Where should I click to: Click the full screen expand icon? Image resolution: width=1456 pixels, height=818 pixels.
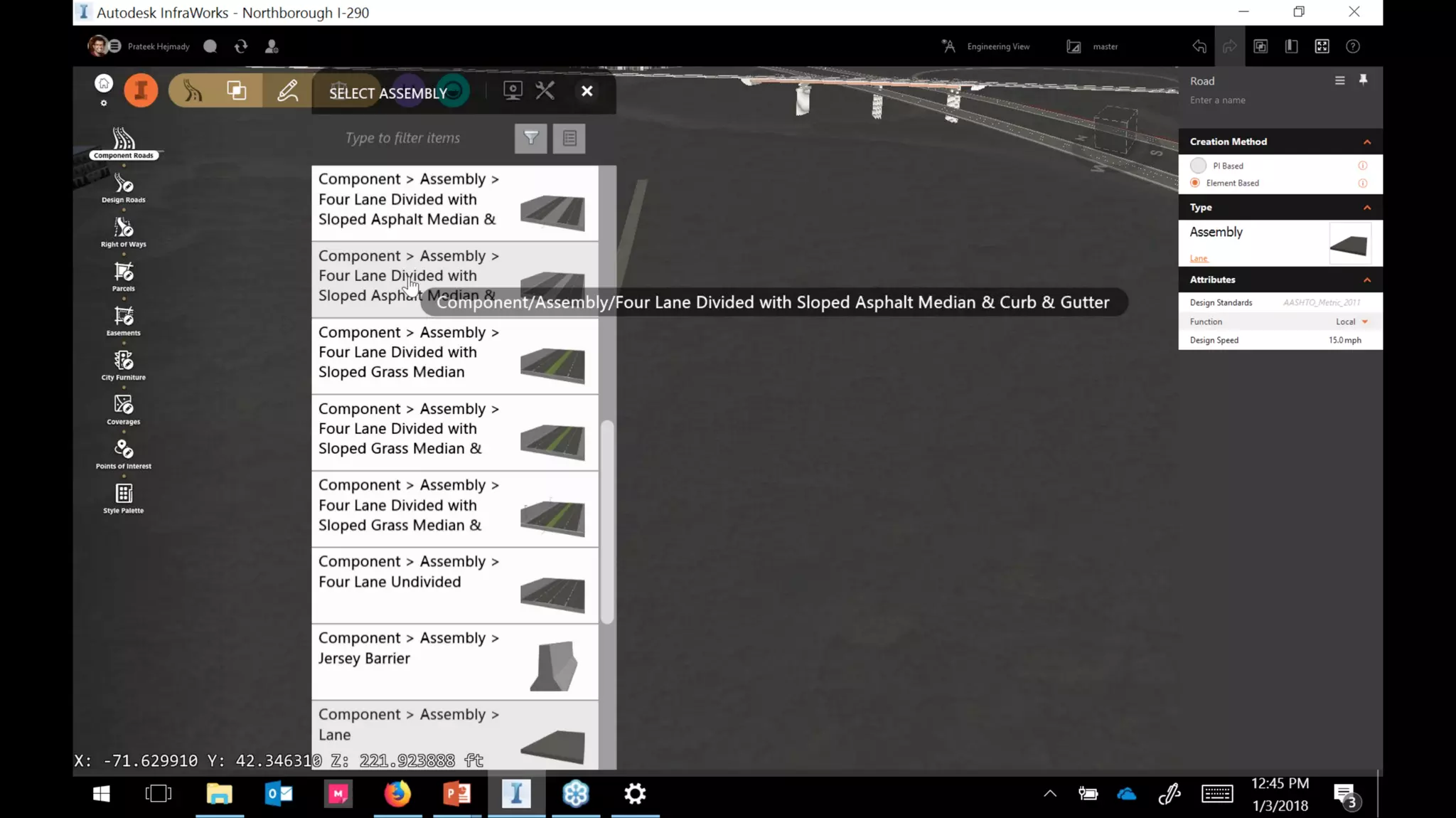pos(1322,46)
